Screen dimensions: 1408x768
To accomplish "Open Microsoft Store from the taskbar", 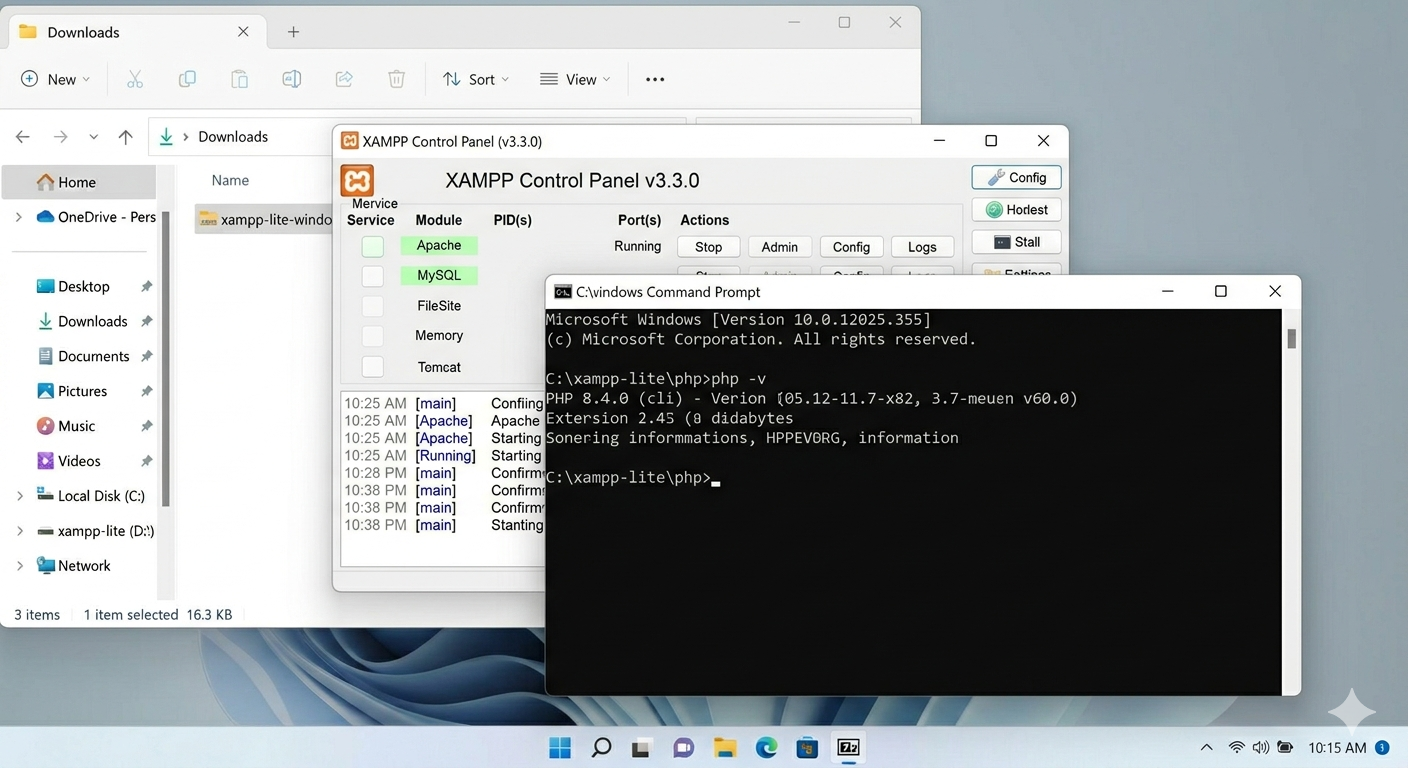I will (x=807, y=747).
